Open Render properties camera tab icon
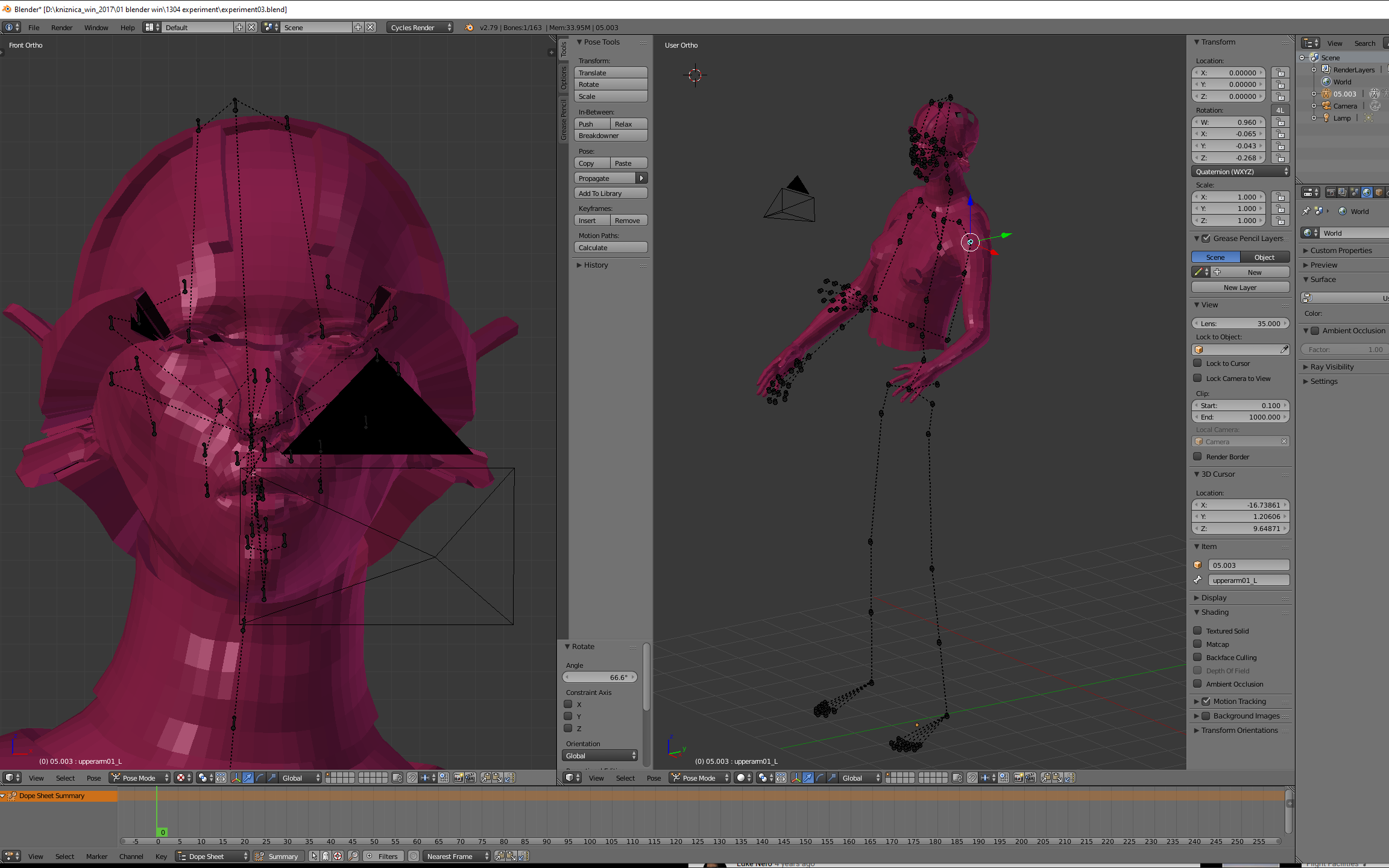Screen dimensions: 1389x868 (x=1331, y=192)
